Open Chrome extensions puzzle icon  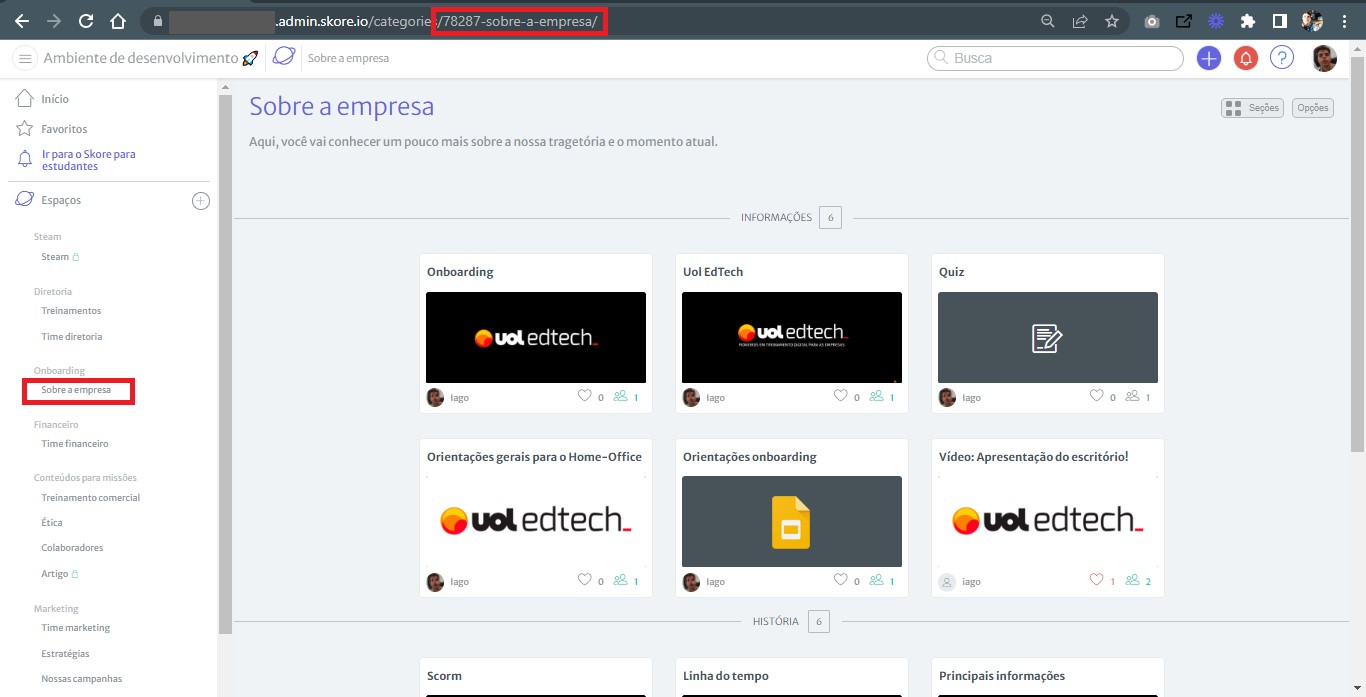[x=1247, y=21]
